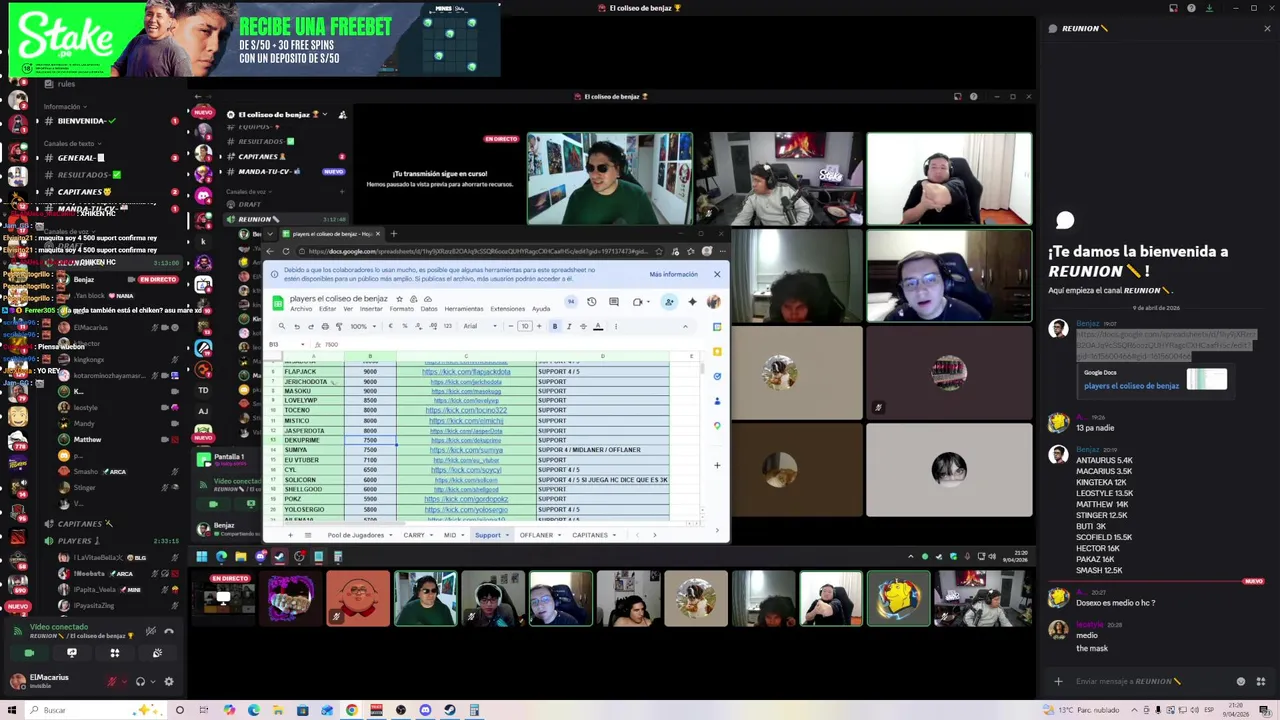Open the https://kick.com/tocino322 link
Image resolution: width=1280 pixels, height=720 pixels.
click(x=466, y=411)
